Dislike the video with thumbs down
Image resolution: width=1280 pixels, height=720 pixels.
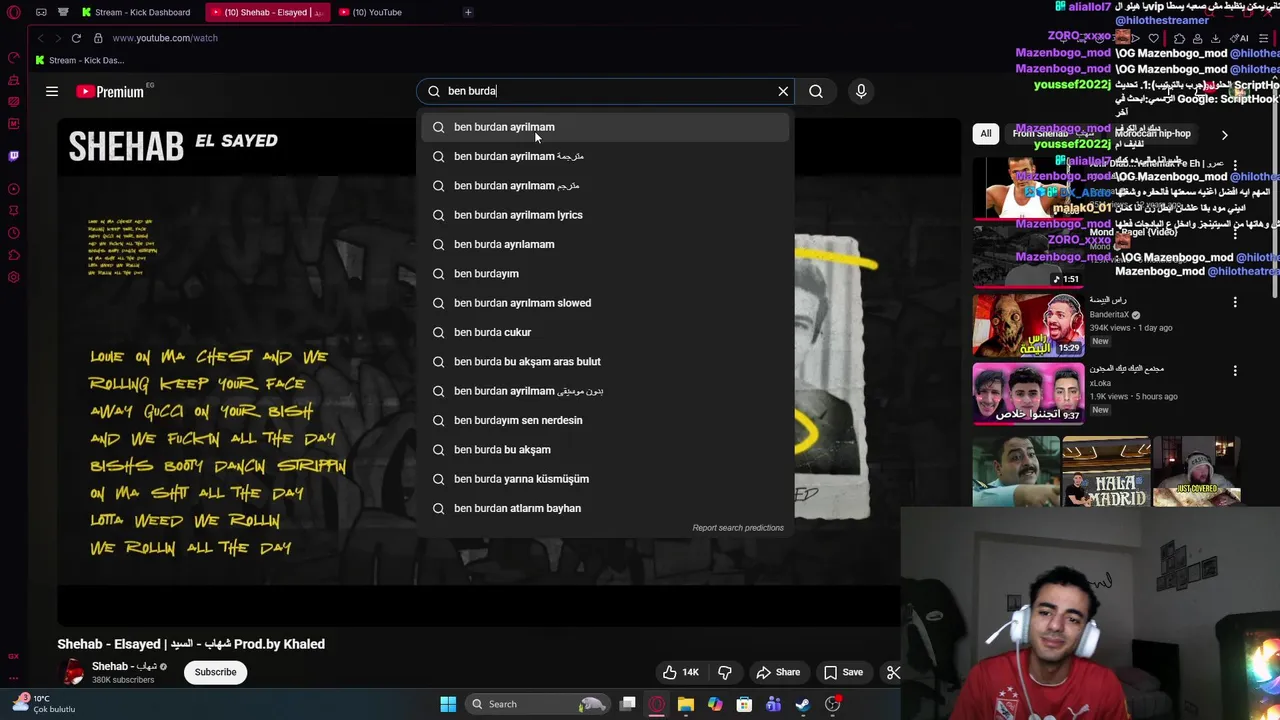(725, 672)
